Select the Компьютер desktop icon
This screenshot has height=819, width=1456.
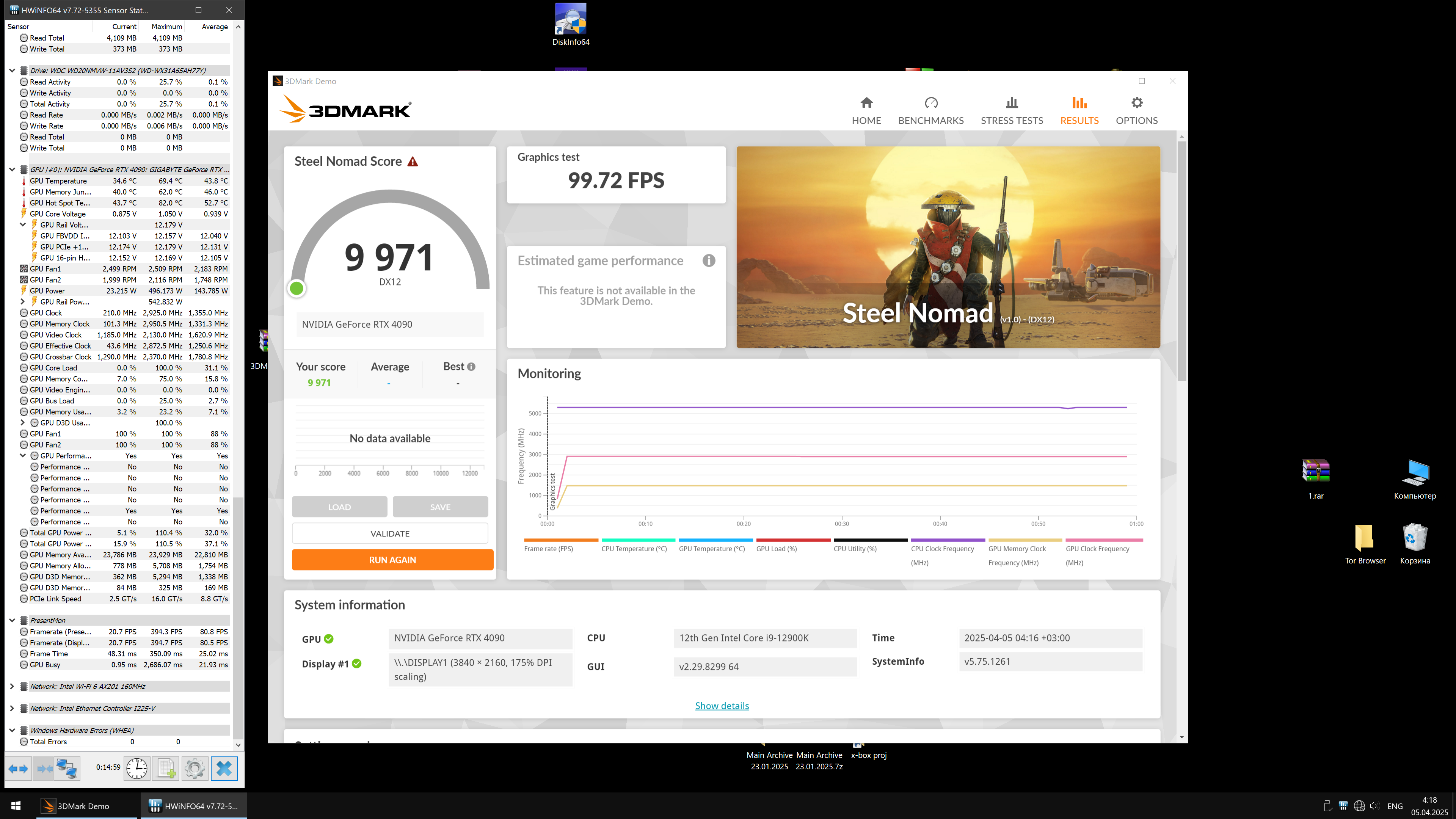[x=1415, y=479]
